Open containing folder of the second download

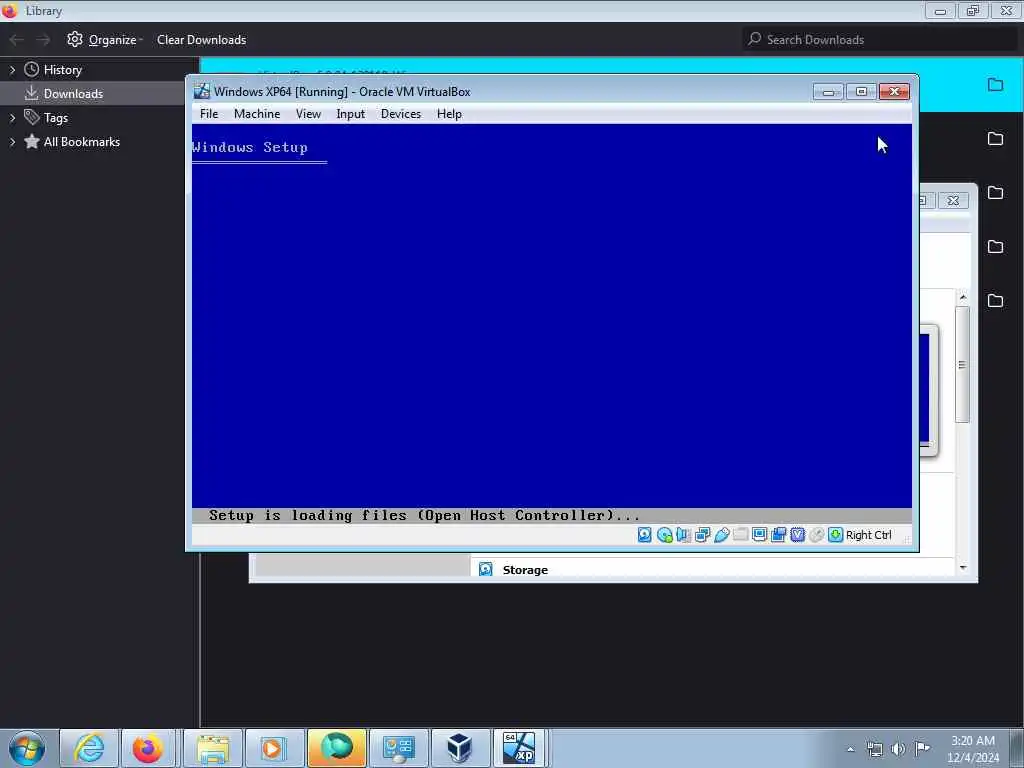[995, 138]
